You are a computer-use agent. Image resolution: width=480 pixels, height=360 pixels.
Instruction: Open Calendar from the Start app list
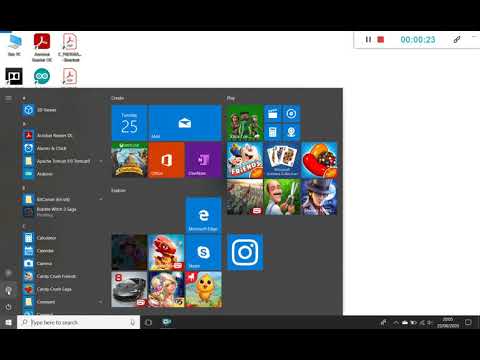coord(62,250)
